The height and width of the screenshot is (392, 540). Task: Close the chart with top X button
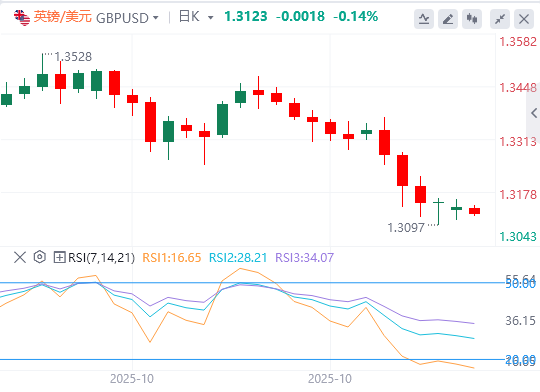tap(524, 19)
